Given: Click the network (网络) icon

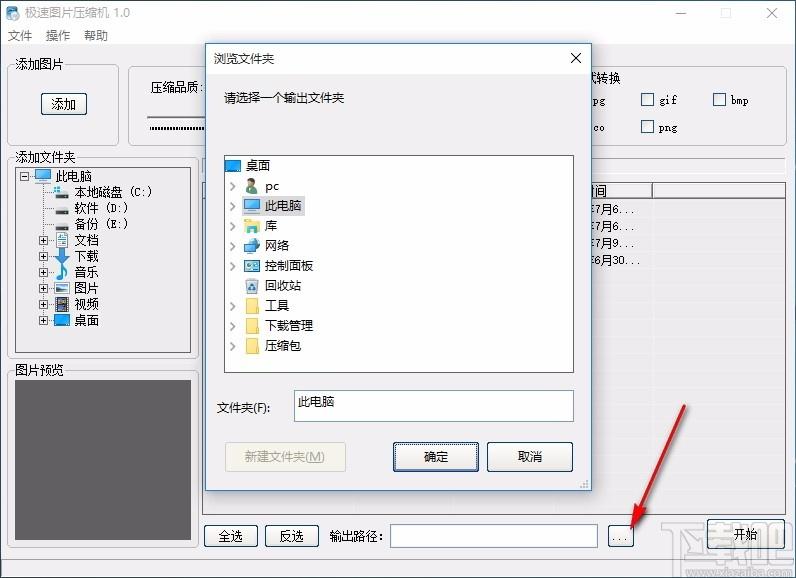Looking at the screenshot, I should 252,246.
